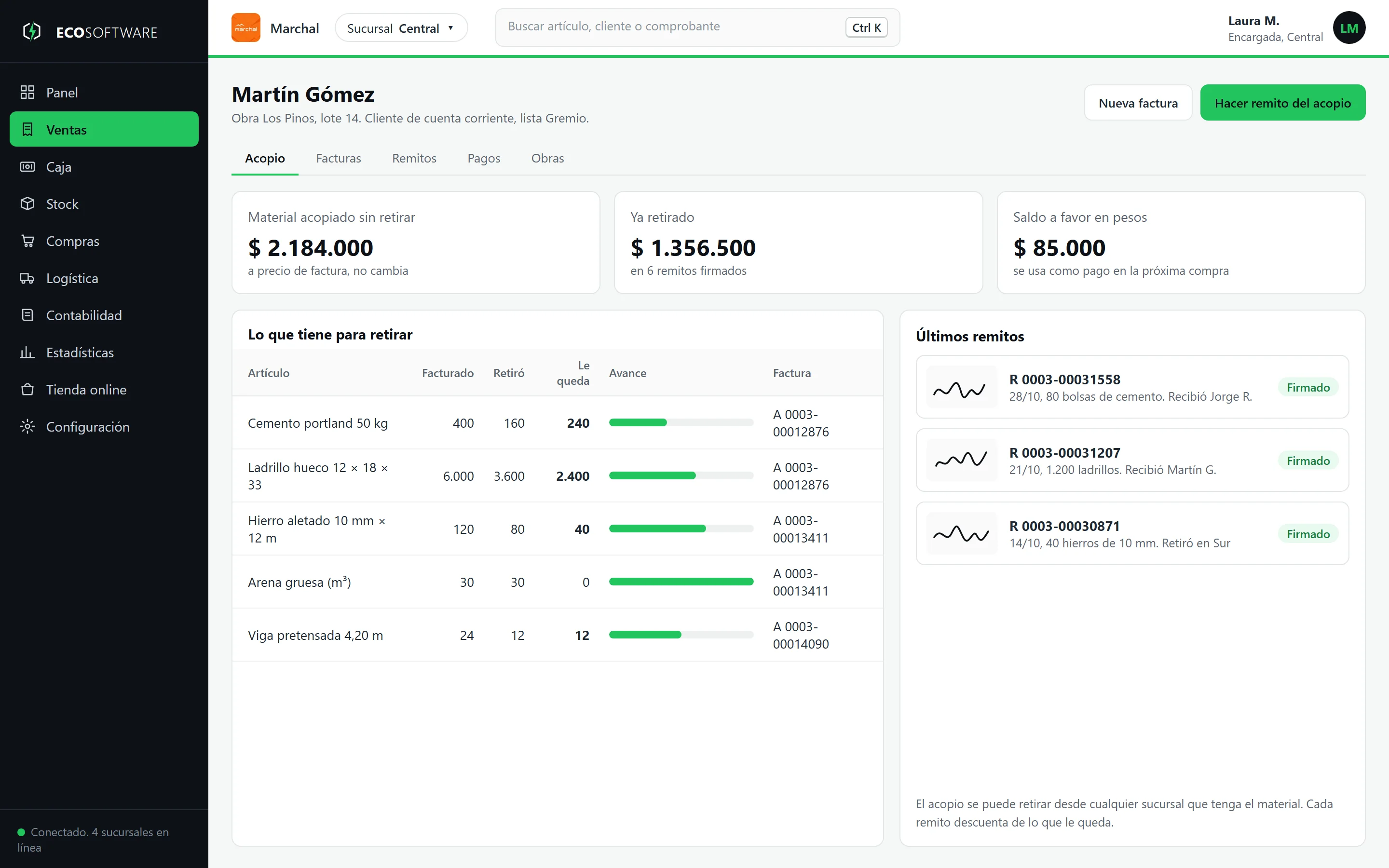Click Firmado badge on remito R 0003-00030871
The width and height of the screenshot is (1389, 868).
point(1308,534)
